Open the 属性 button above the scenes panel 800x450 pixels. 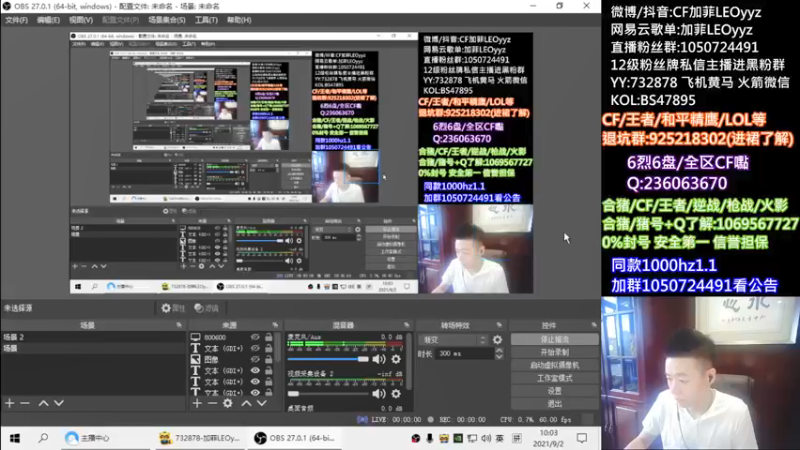click(173, 308)
